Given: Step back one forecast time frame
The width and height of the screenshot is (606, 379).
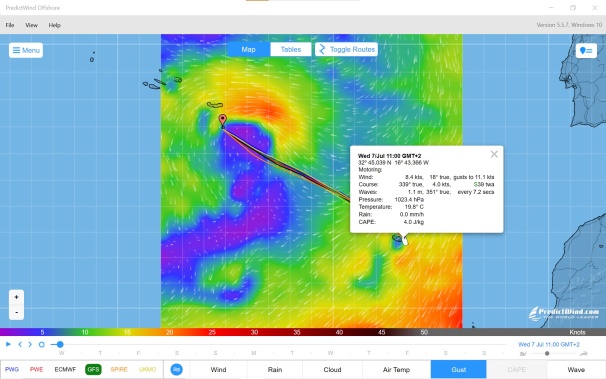Looking at the screenshot, I should 20,344.
